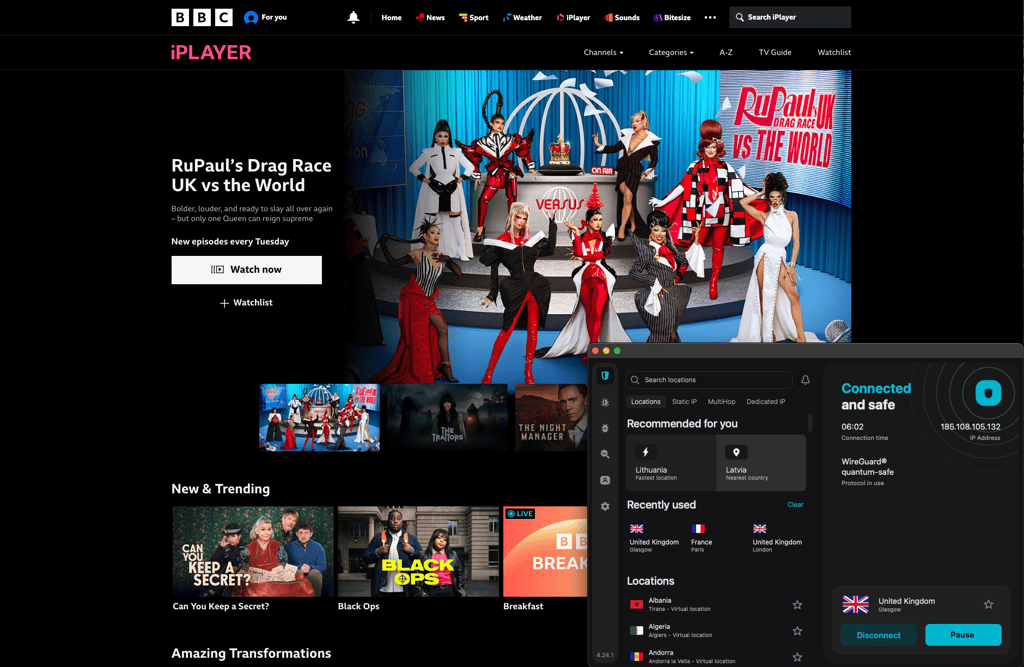Viewport: 1024px width, 667px height.
Task: Open the live Breakfast thumbnail
Action: click(x=545, y=551)
